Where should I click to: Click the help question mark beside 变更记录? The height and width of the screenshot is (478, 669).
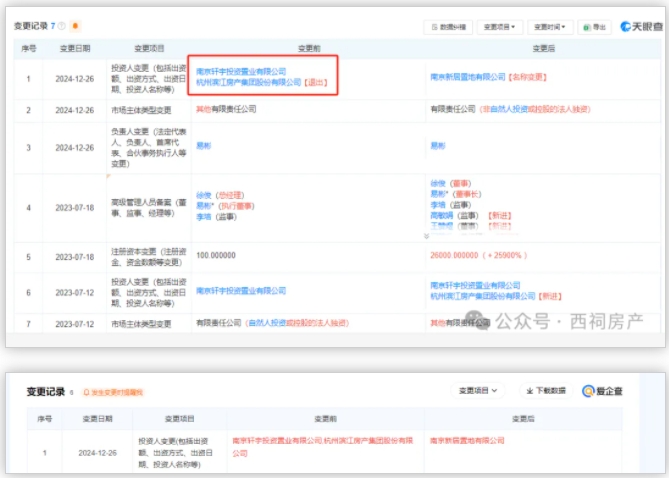(x=63, y=25)
